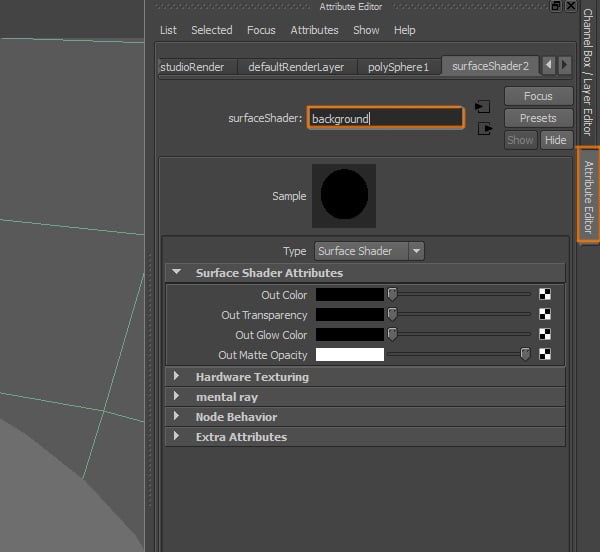Click the Out Color texture map icon
The width and height of the screenshot is (600, 552).
(545, 295)
